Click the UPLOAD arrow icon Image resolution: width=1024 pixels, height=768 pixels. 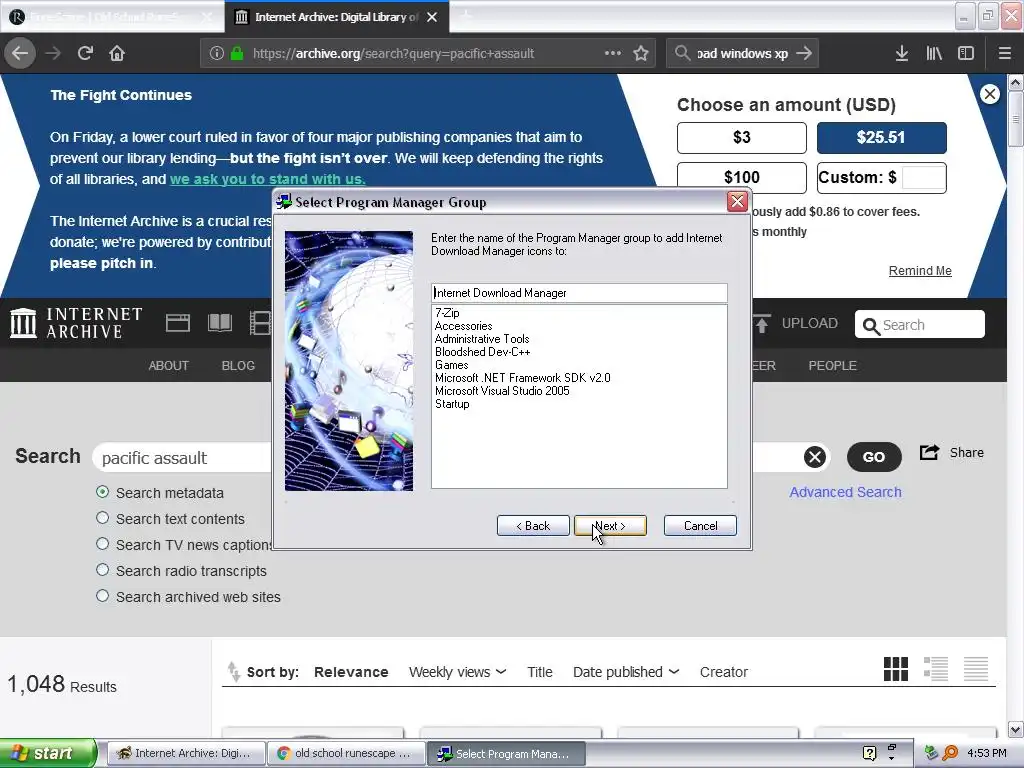(762, 323)
